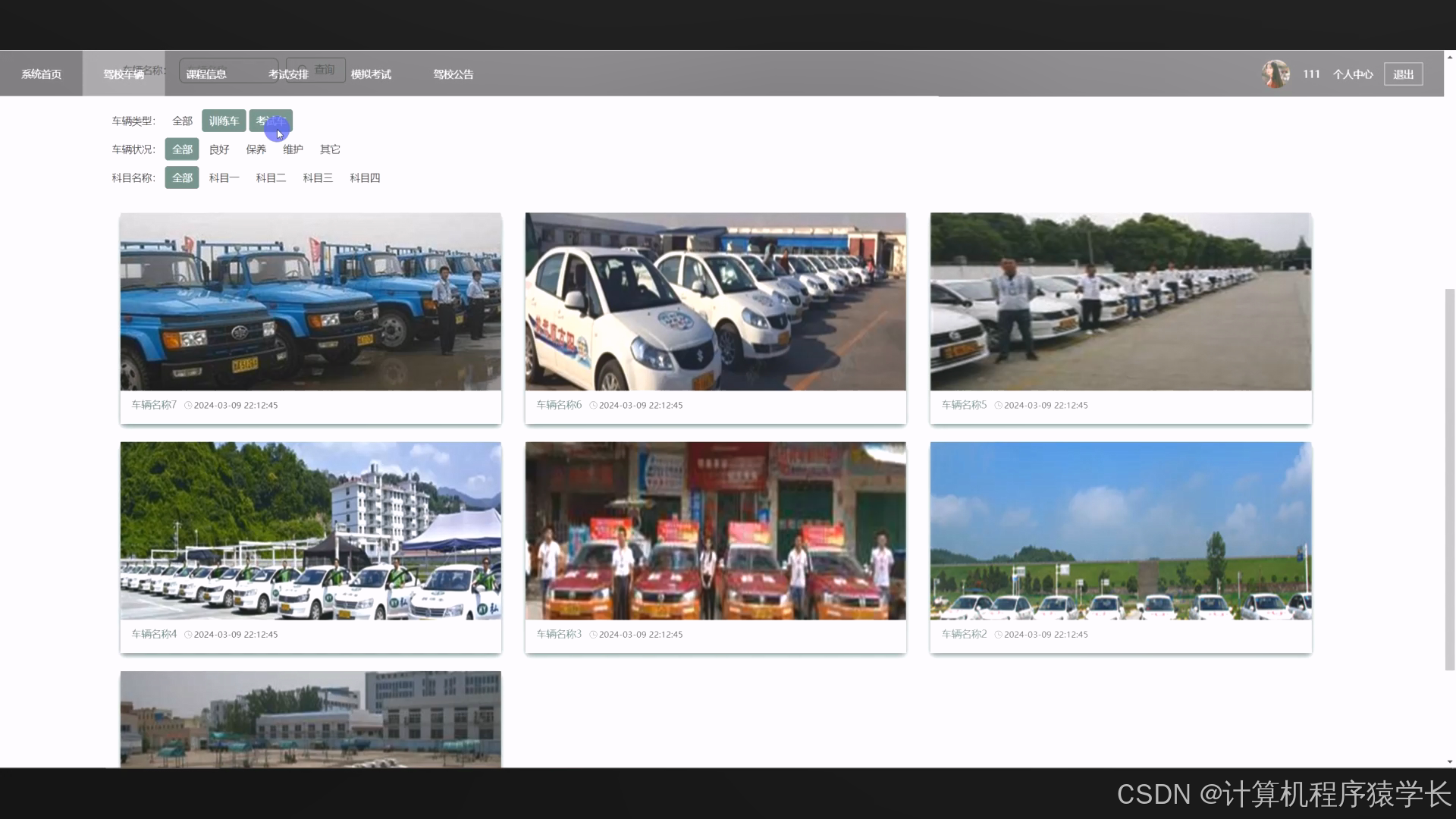Click the clock icon beside 车辆名称6's timestamp
1456x819 pixels.
click(x=593, y=406)
